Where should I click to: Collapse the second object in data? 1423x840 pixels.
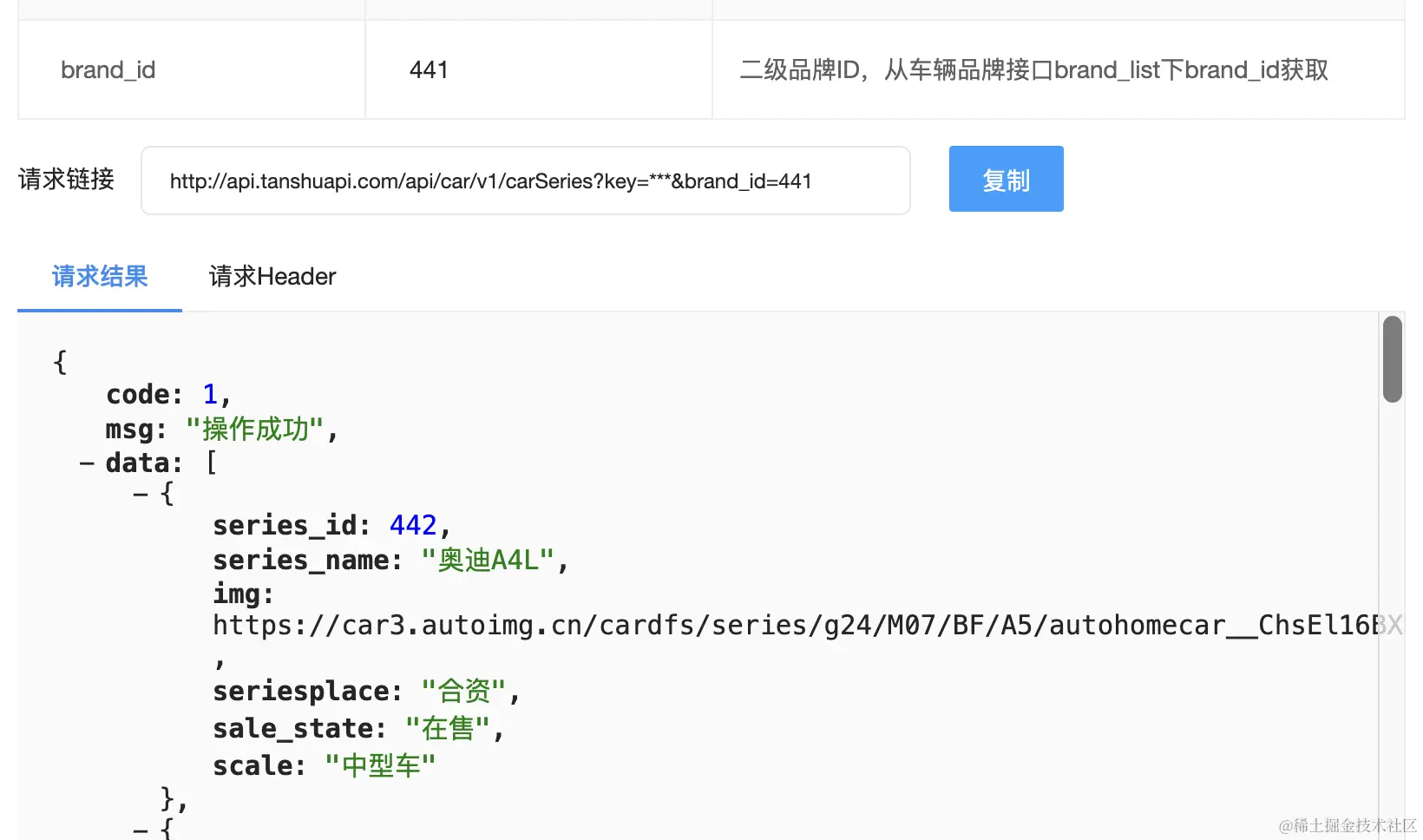click(x=141, y=830)
